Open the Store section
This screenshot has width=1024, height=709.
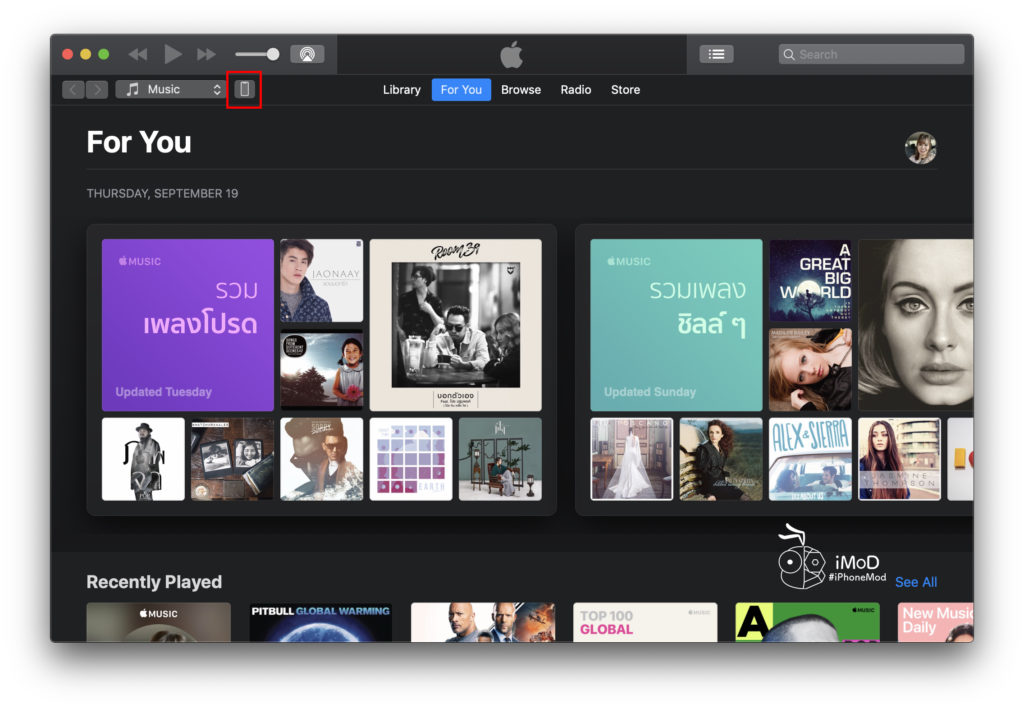pyautogui.click(x=625, y=89)
